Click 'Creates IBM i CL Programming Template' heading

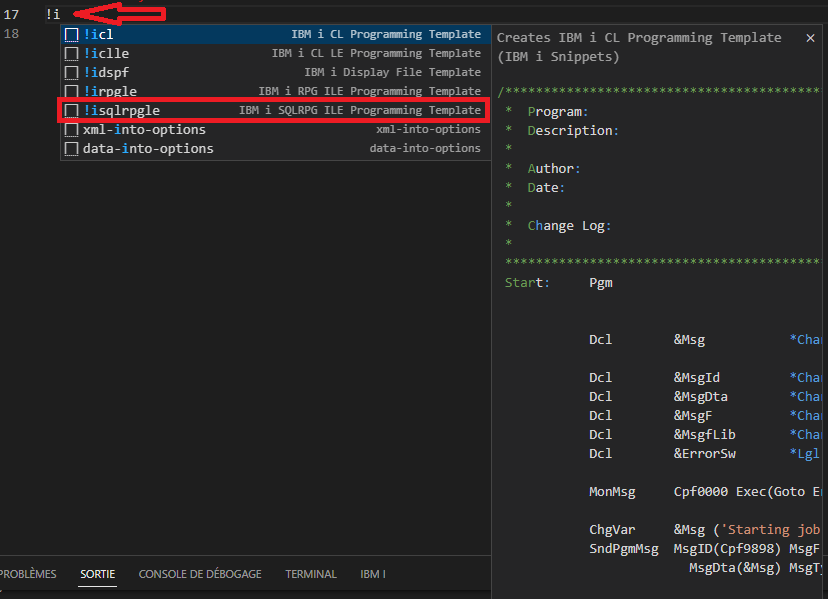(639, 38)
